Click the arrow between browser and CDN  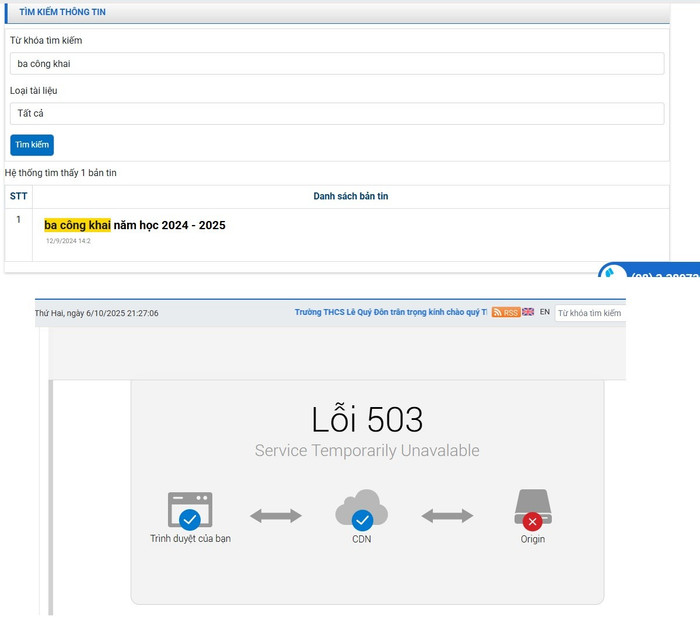pos(275,516)
